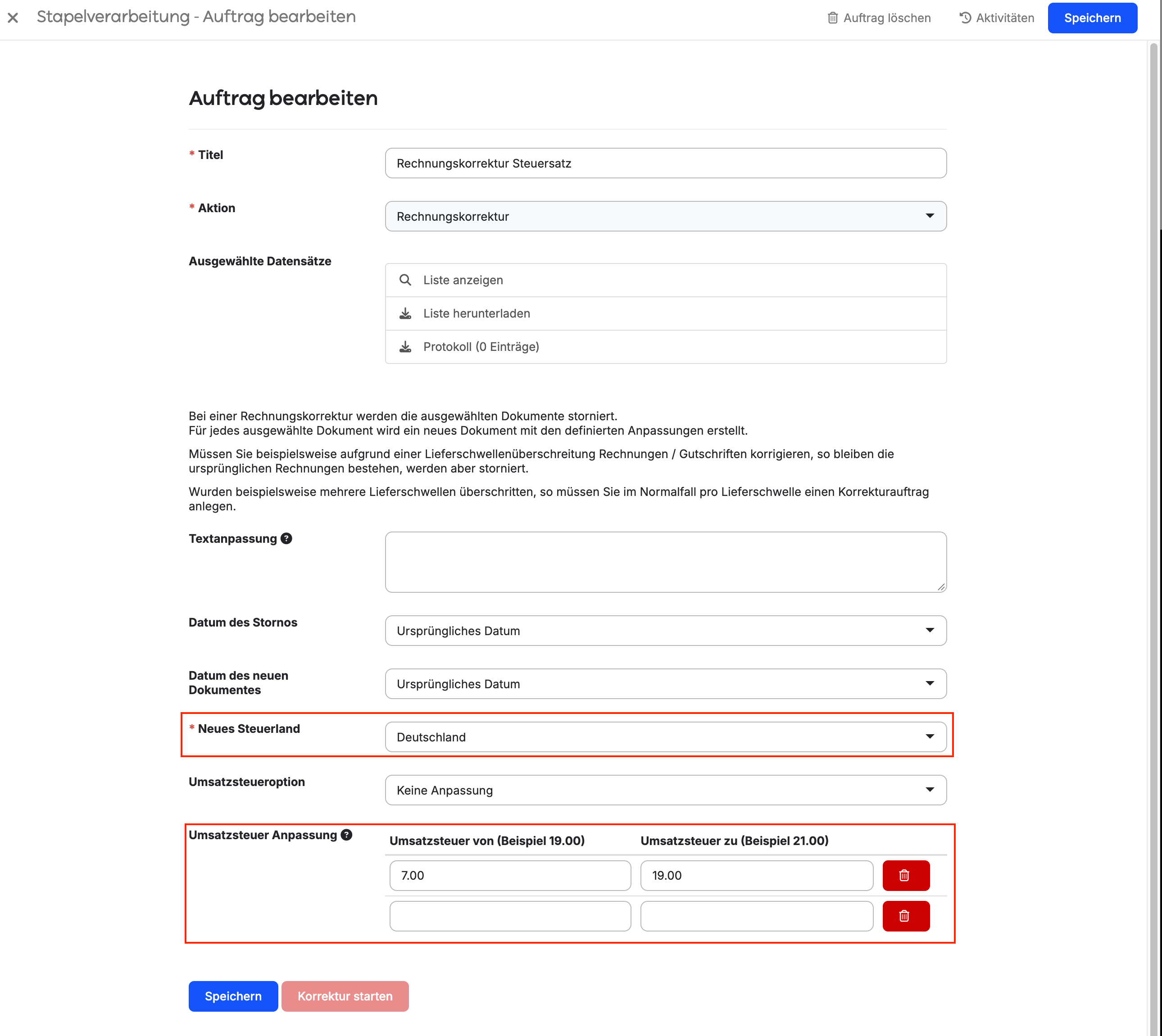
Task: Click the top-right Speichern button
Action: tap(1093, 18)
